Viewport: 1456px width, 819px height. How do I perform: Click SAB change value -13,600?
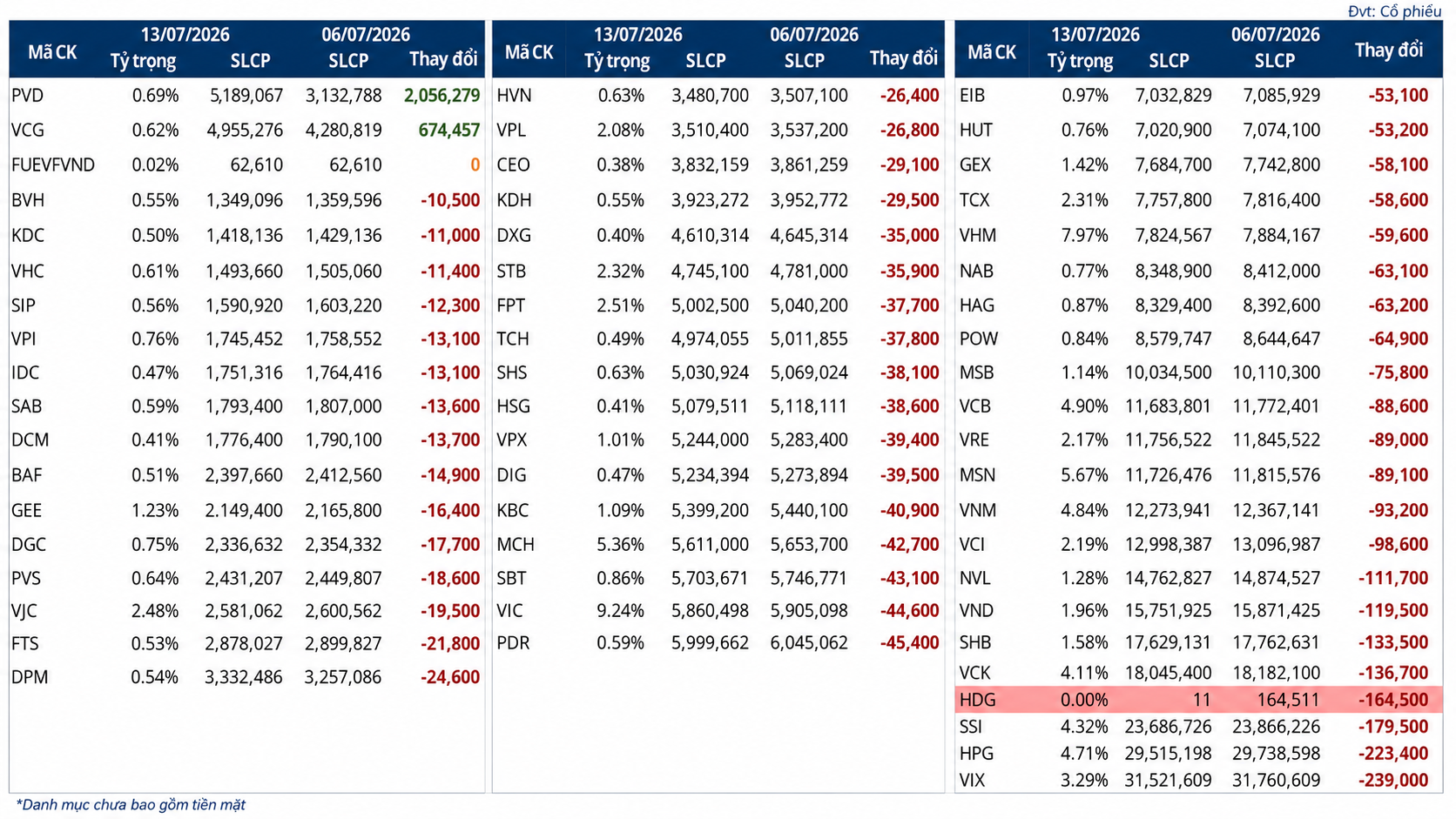(450, 406)
